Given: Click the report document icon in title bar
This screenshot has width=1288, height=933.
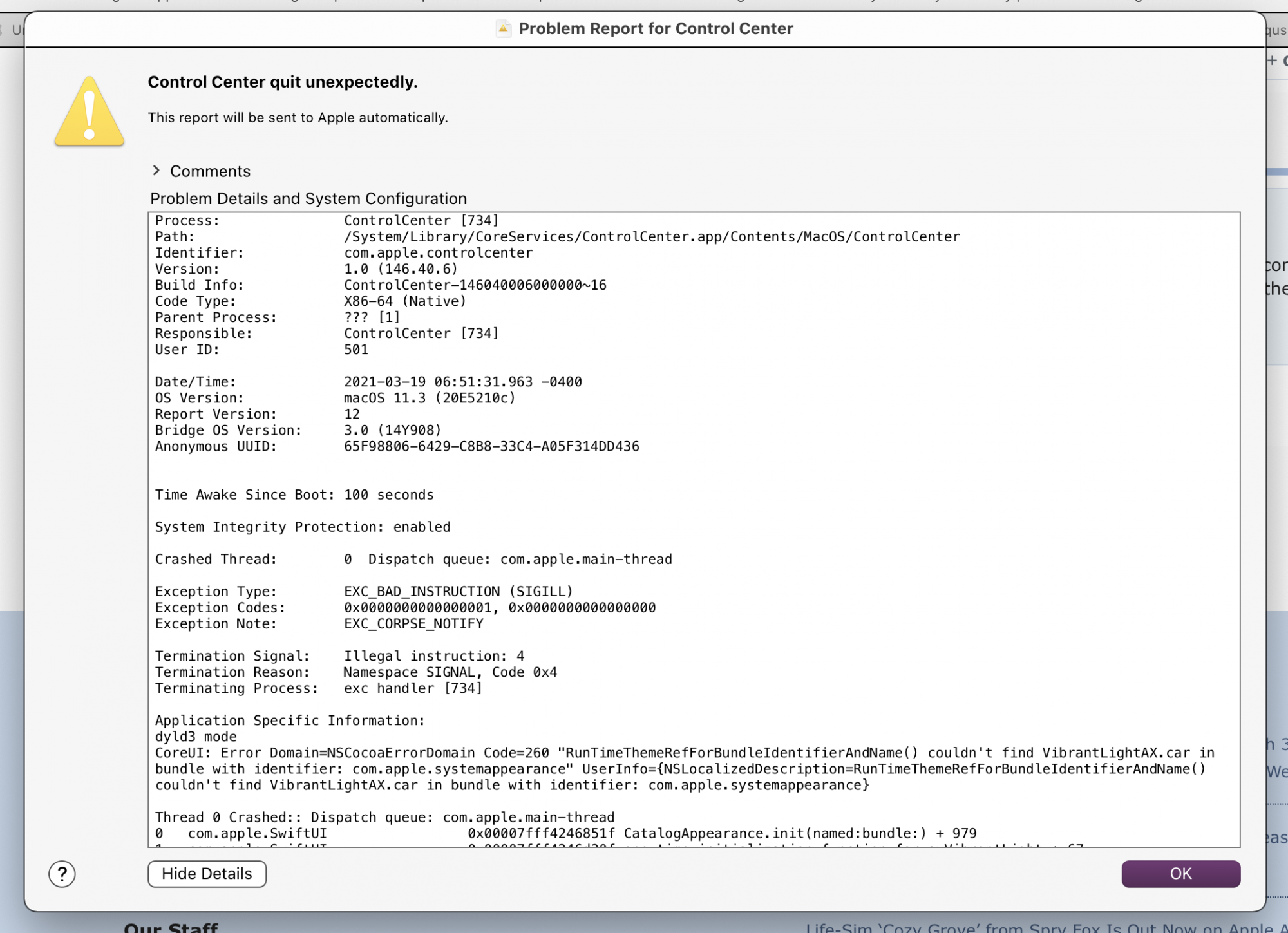Looking at the screenshot, I should click(504, 28).
